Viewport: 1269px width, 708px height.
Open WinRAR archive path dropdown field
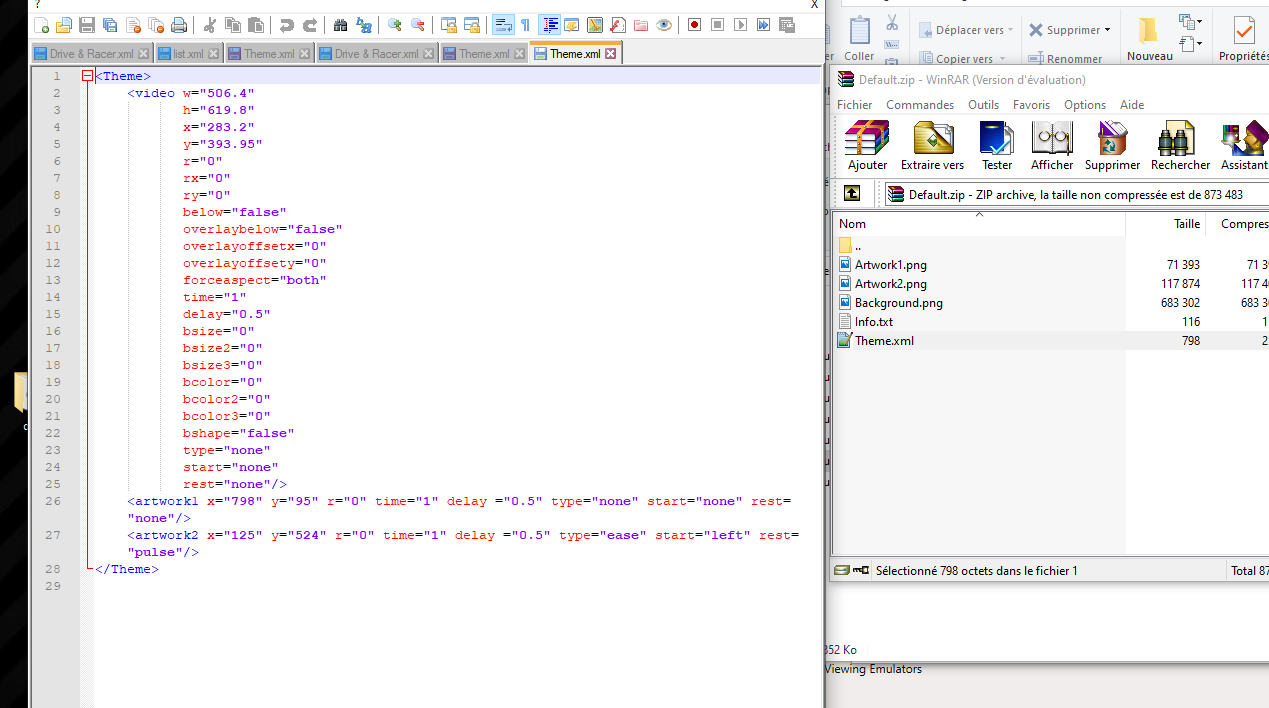point(1076,194)
